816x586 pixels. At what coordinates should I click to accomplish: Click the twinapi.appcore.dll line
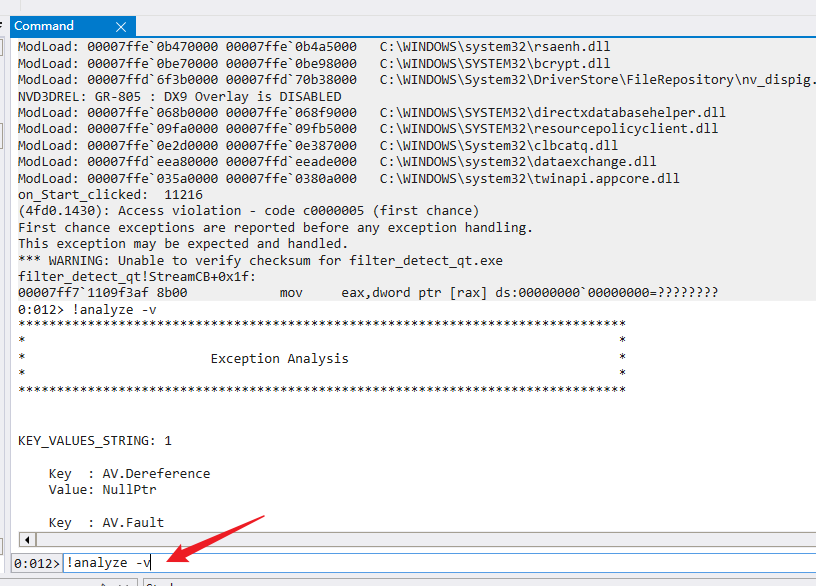pyautogui.click(x=349, y=179)
